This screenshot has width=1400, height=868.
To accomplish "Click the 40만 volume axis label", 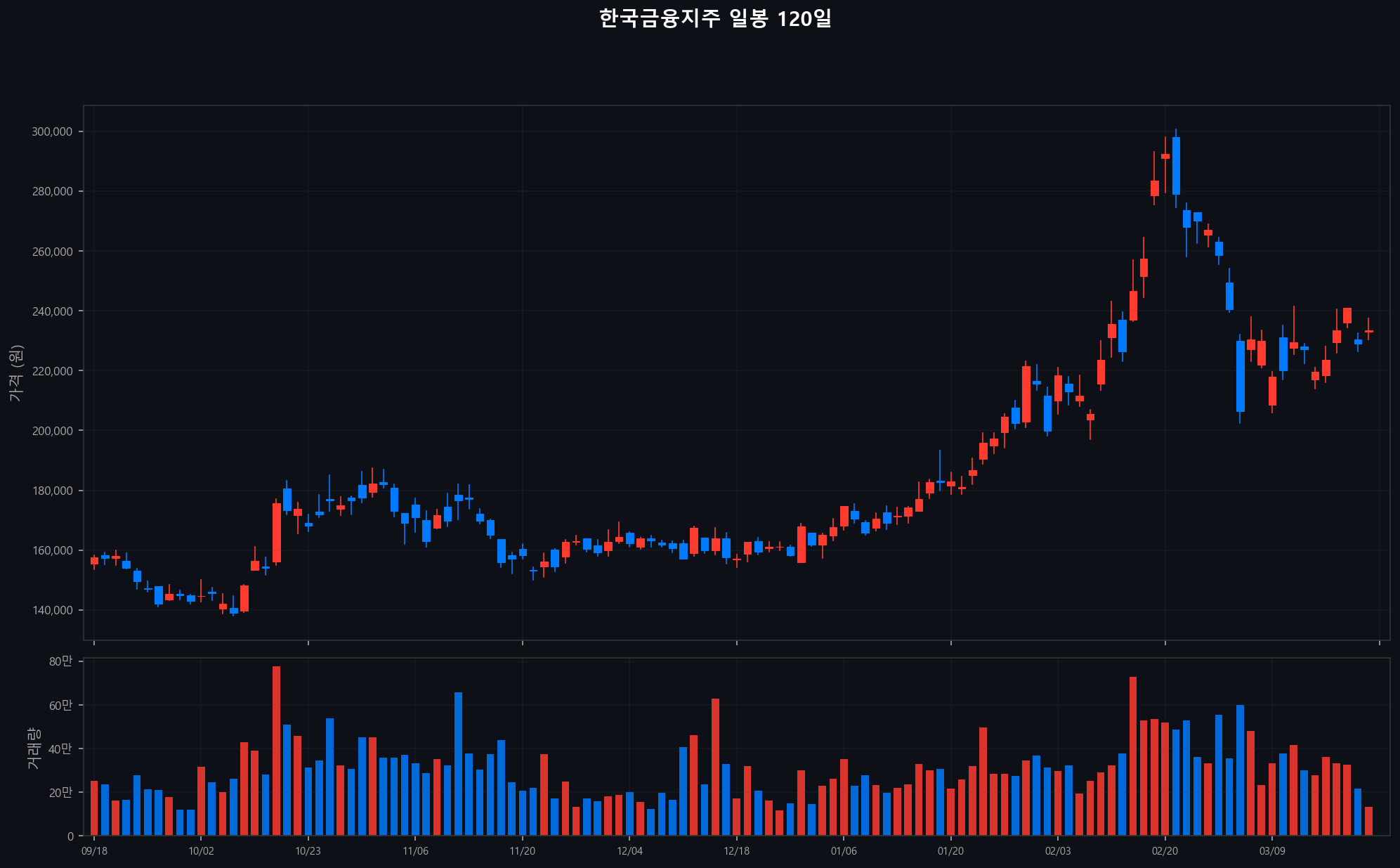I will (x=60, y=749).
